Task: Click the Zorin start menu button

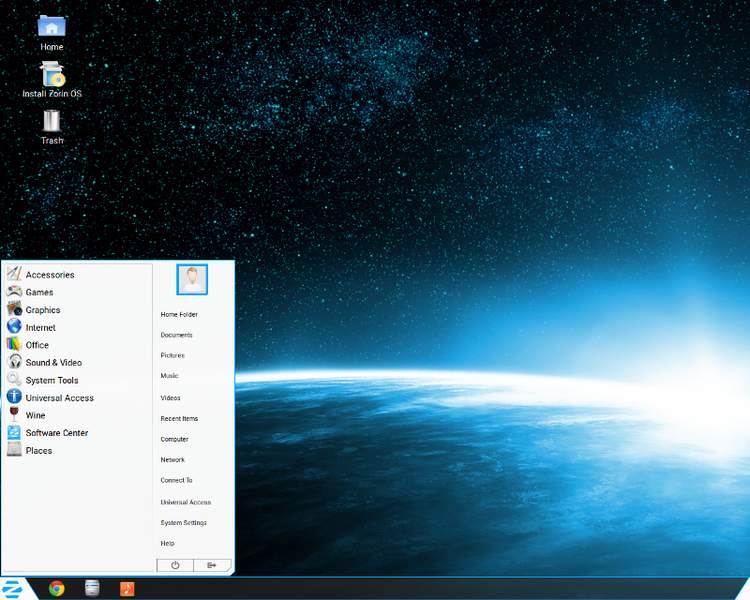Action: click(x=12, y=589)
